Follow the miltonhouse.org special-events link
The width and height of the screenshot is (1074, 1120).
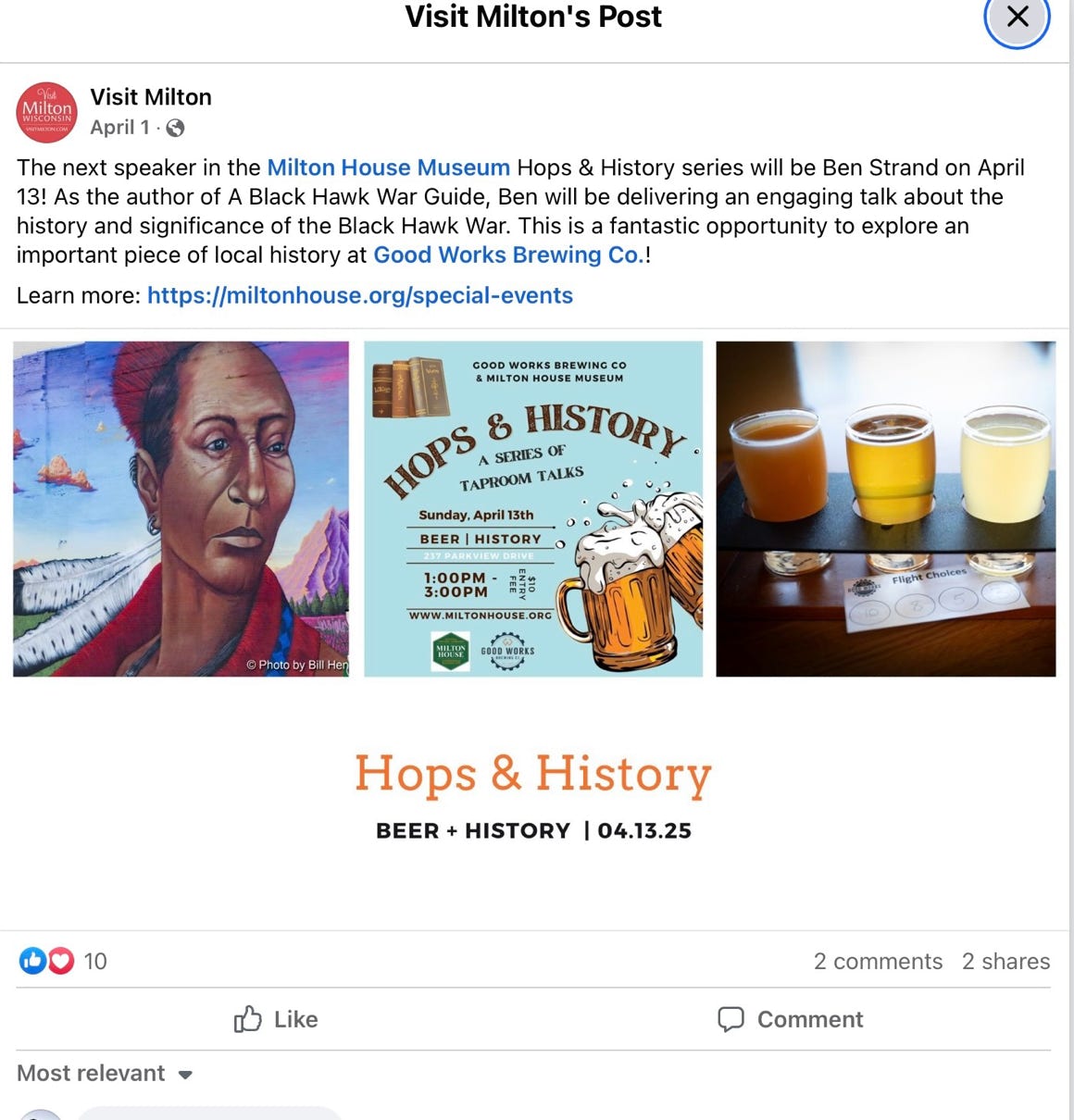(360, 295)
